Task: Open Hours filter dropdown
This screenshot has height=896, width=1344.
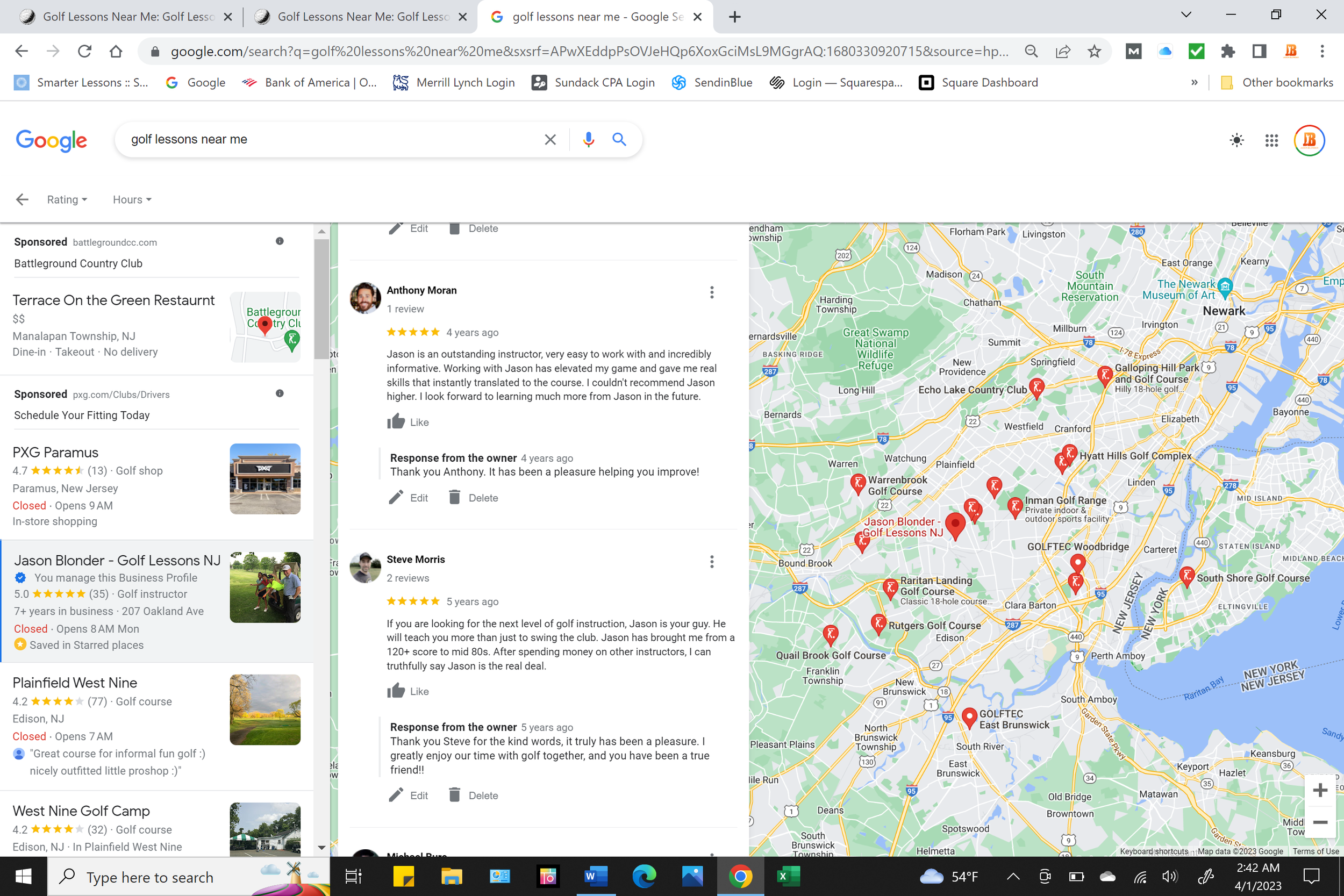Action: coord(132,199)
